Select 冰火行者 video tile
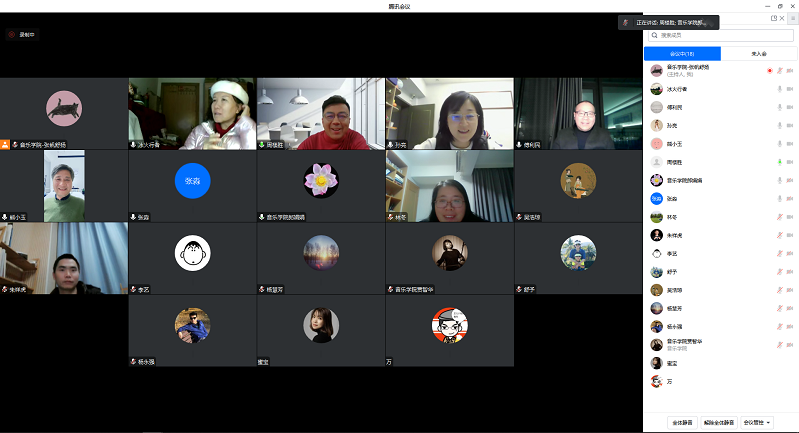The height and width of the screenshot is (433, 799). (x=192, y=114)
